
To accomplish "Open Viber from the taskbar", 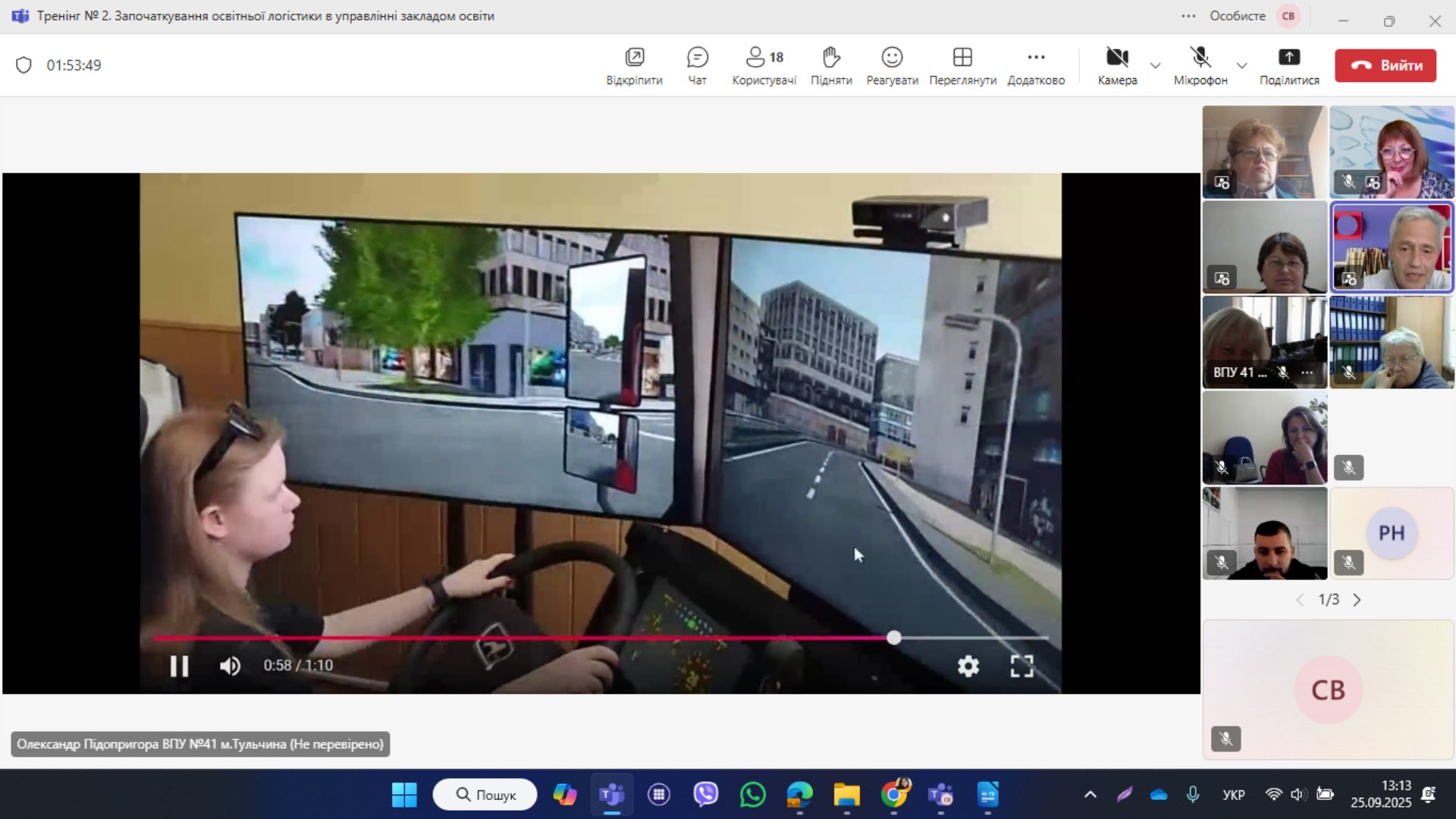I will click(x=705, y=795).
